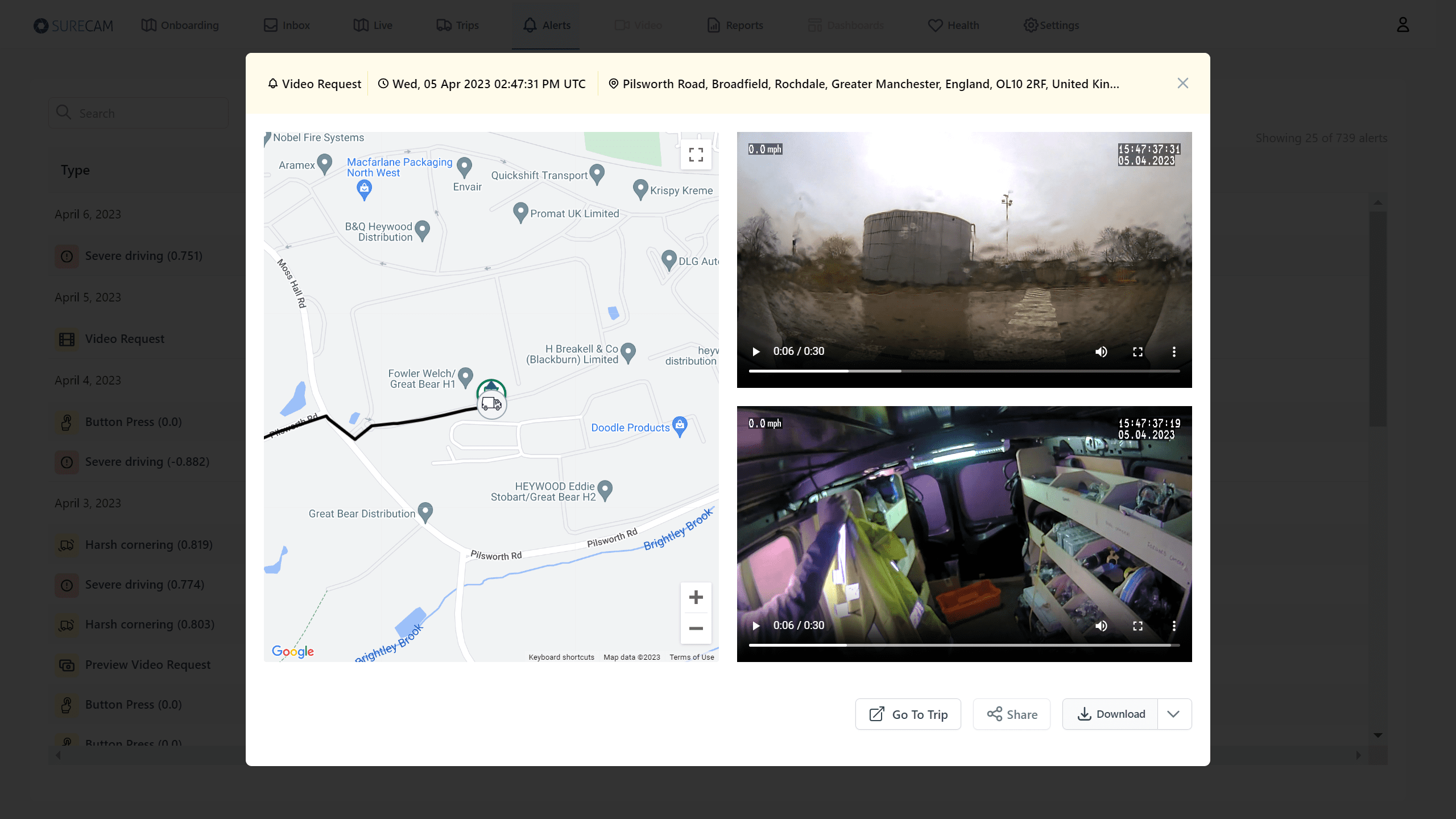Select the Alerts bell icon in navigation
The width and height of the screenshot is (1456, 819).
point(529,25)
